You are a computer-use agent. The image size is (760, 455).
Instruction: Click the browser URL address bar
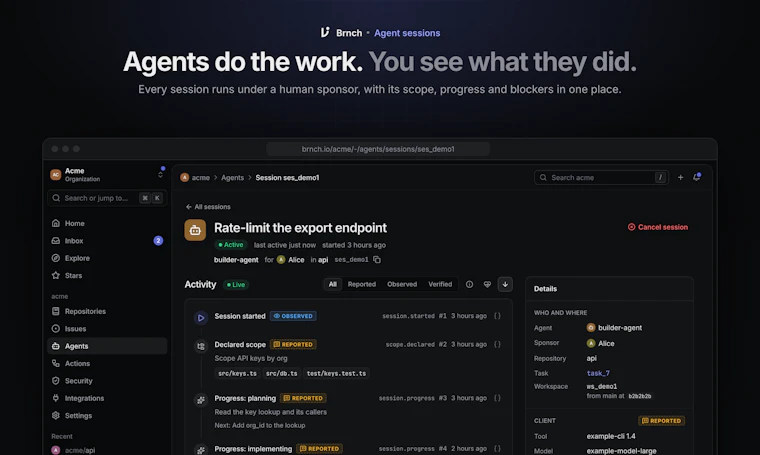378,149
